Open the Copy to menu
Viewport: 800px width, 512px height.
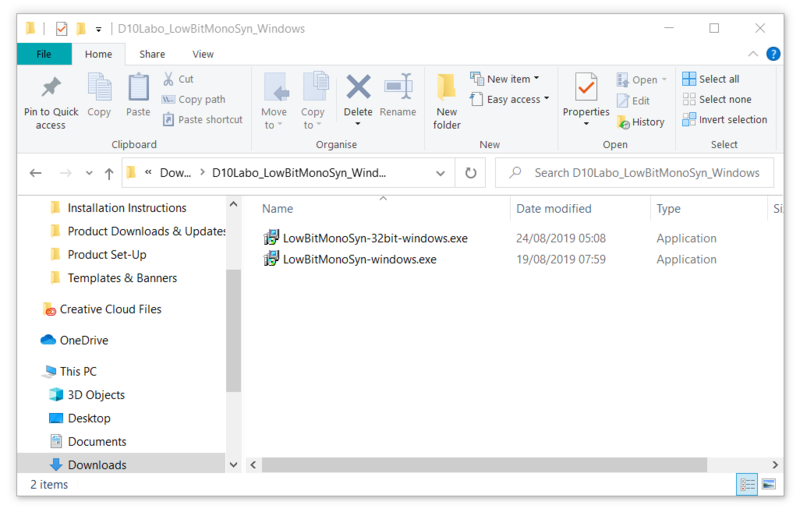313,101
